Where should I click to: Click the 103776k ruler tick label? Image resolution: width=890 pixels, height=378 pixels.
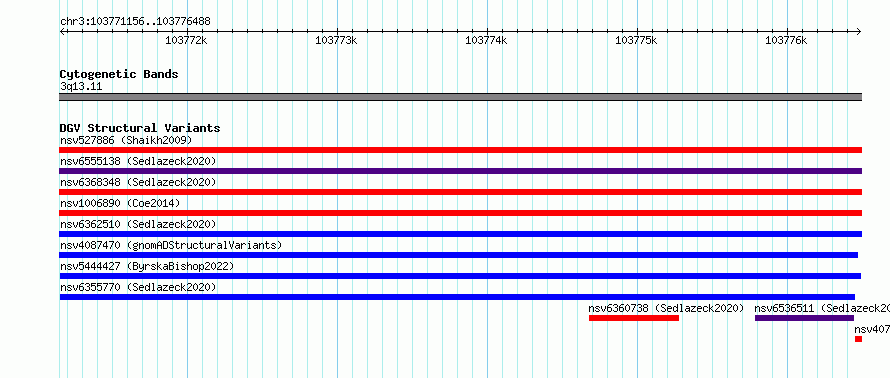(x=786, y=40)
